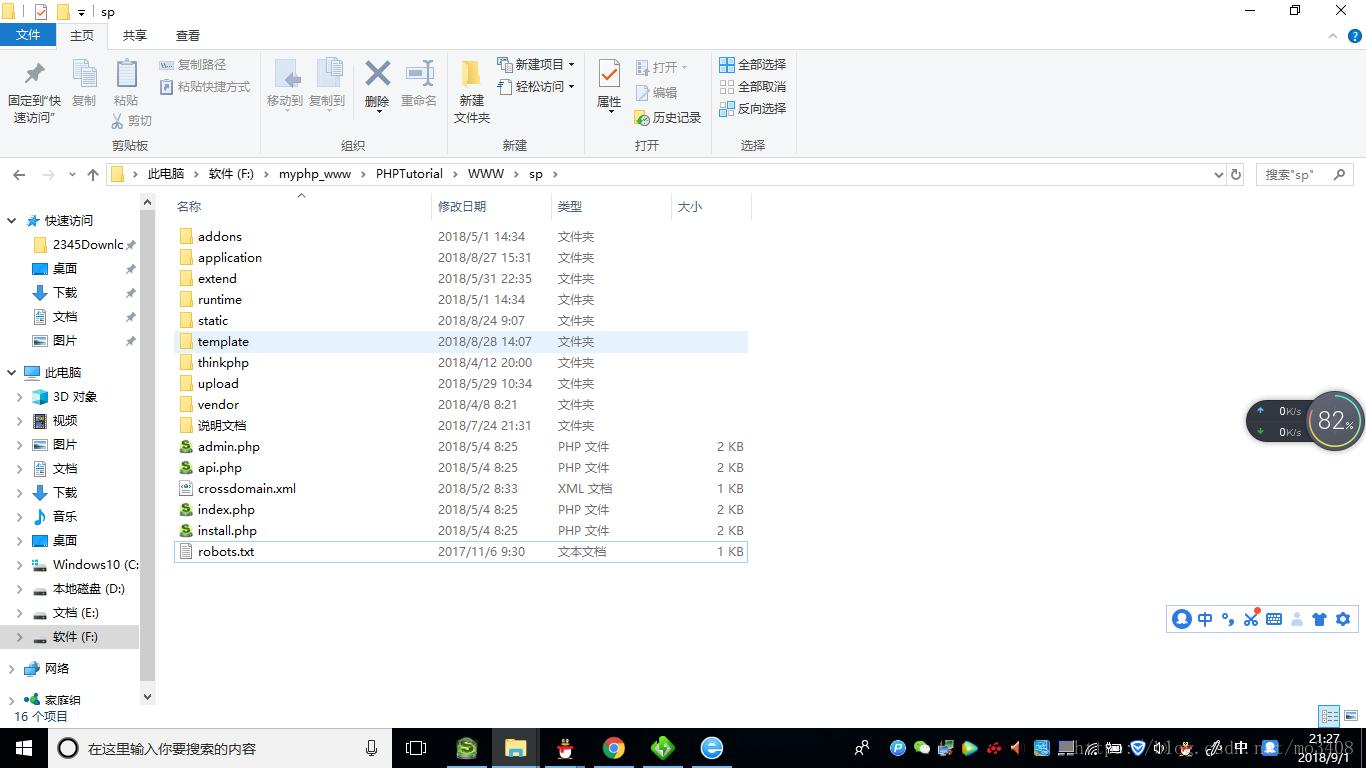Refresh the current folder view

point(1236,174)
